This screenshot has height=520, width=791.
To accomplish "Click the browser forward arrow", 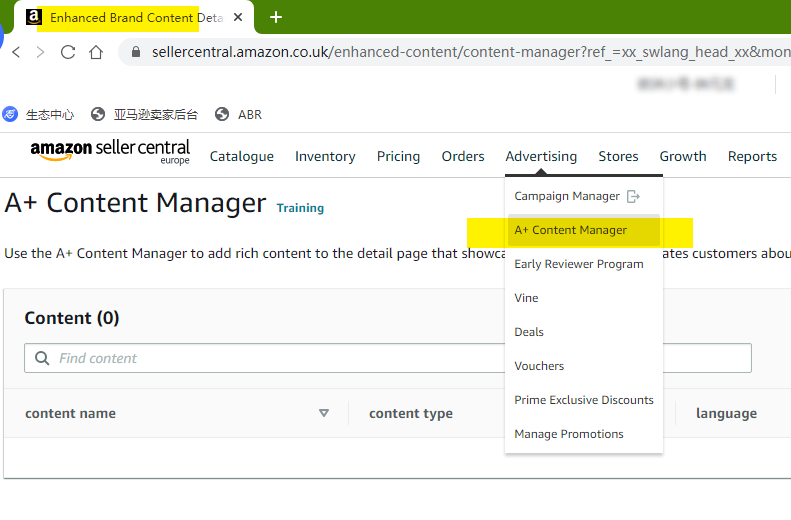I will [40, 52].
